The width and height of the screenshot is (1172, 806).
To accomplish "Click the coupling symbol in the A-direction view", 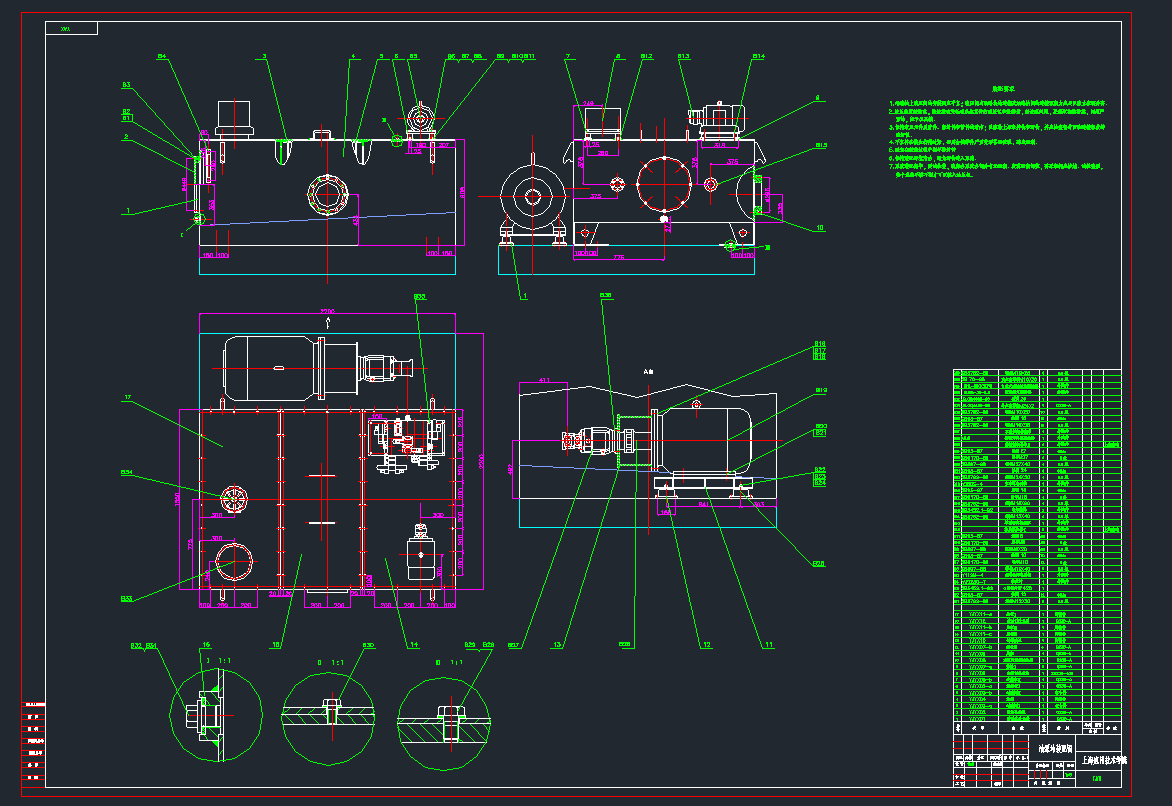I will pos(630,440).
